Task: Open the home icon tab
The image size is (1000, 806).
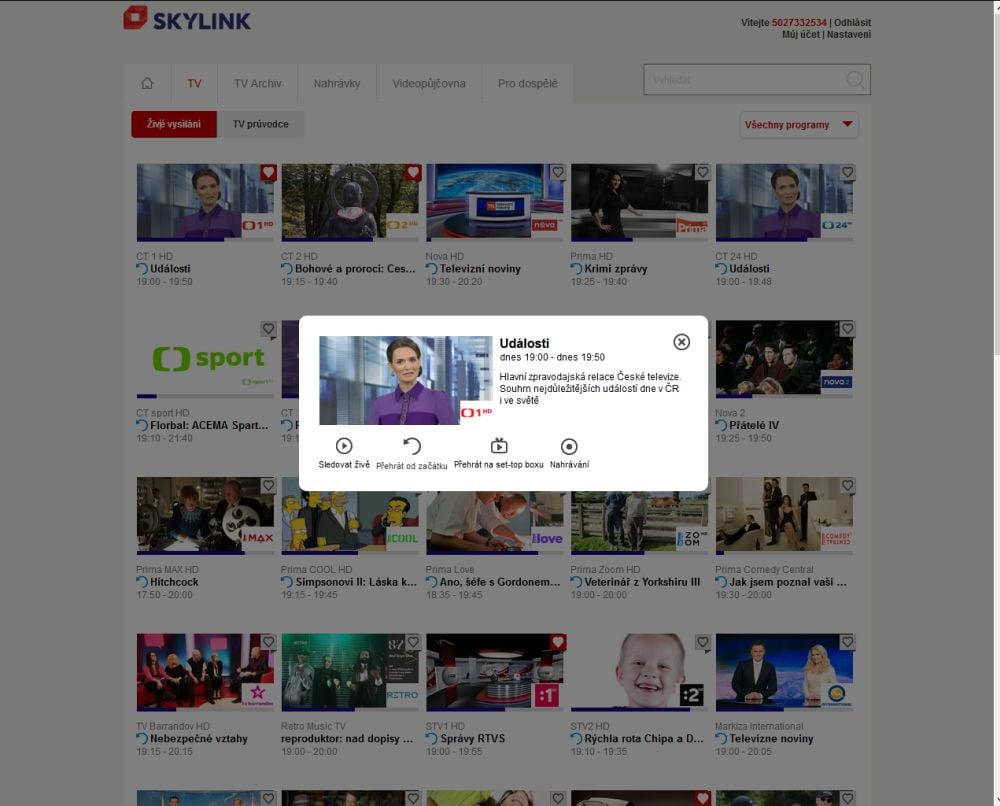Action: (x=147, y=83)
